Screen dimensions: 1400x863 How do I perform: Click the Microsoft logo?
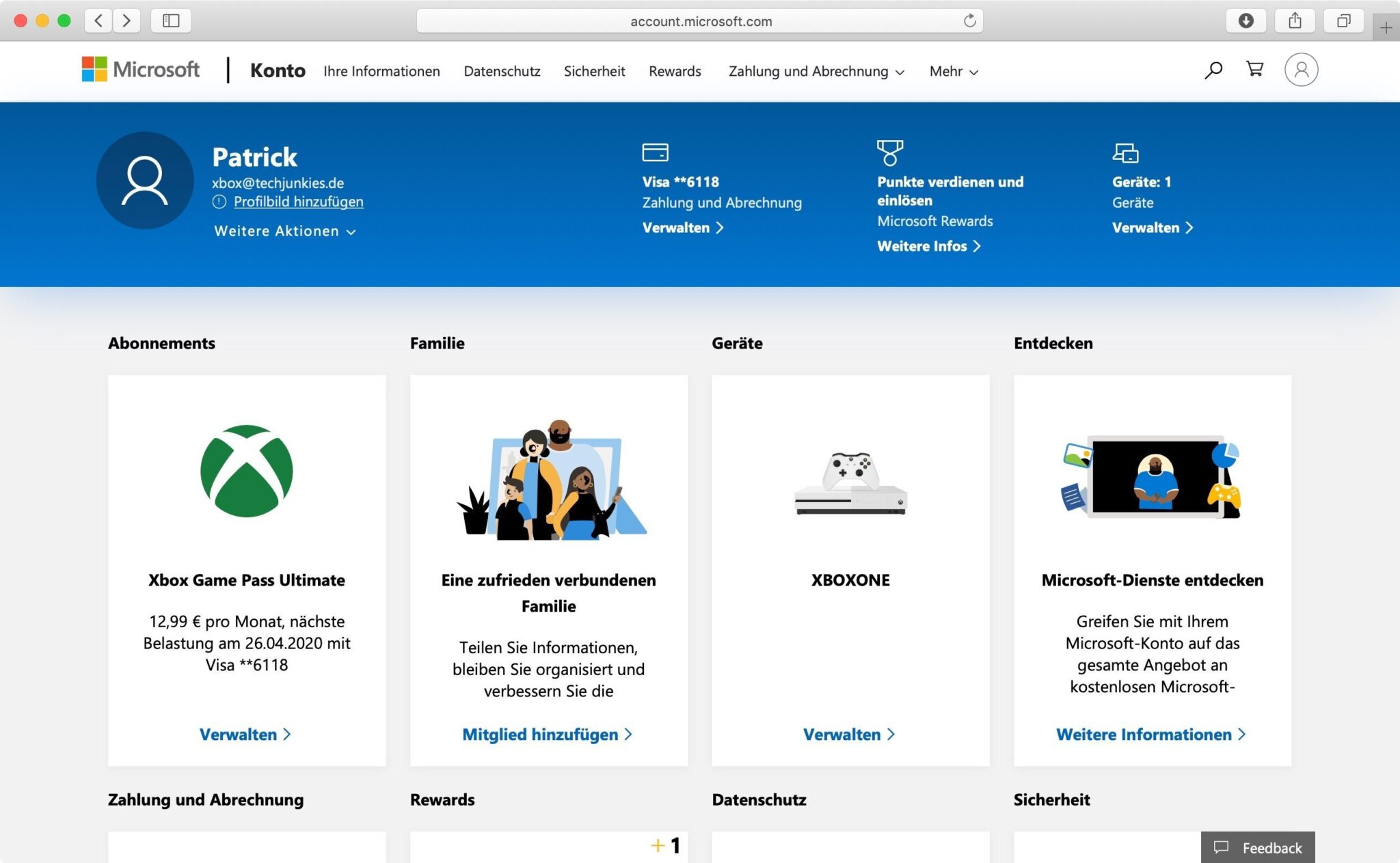(141, 70)
